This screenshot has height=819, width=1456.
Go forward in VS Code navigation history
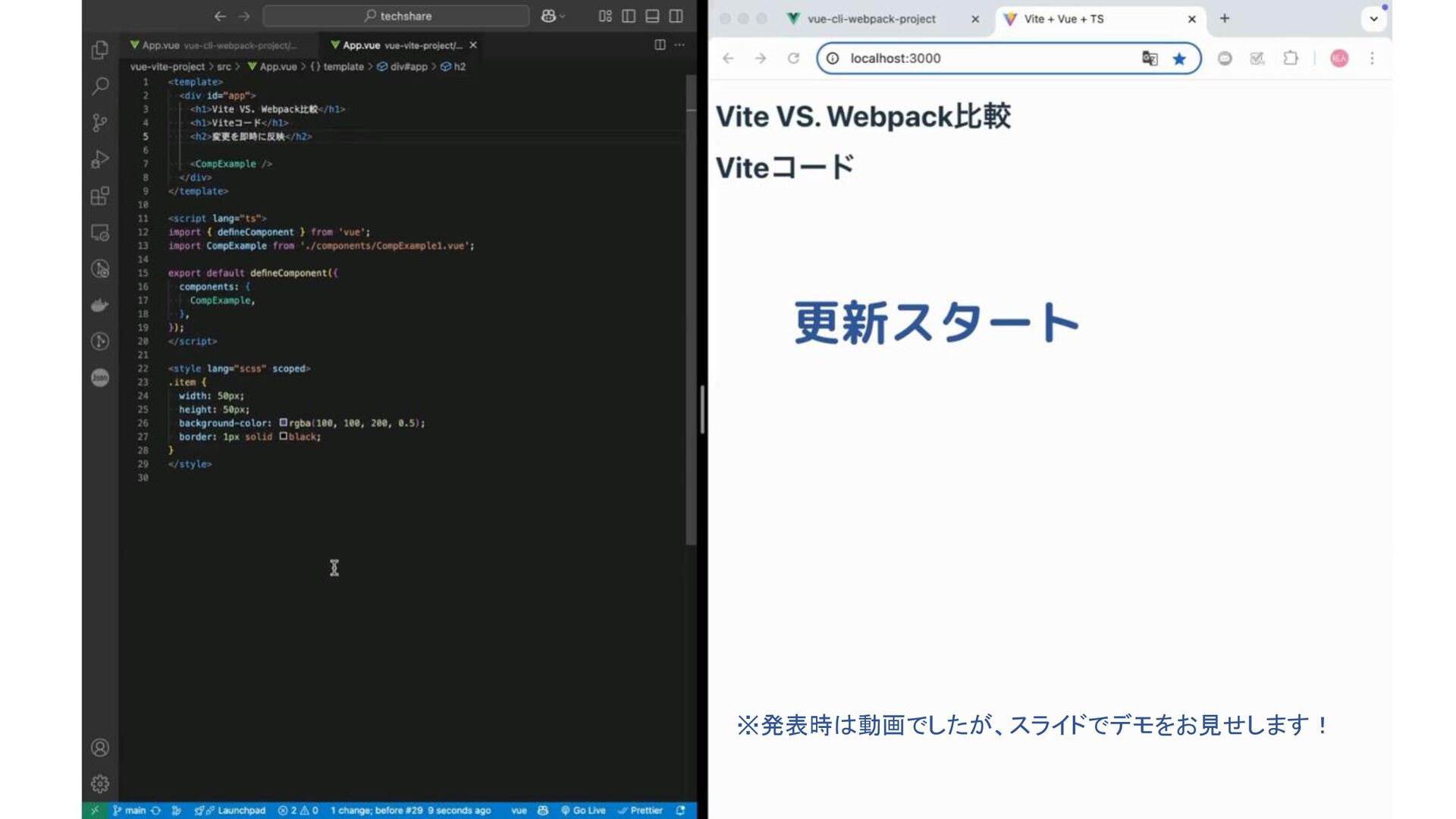(244, 16)
